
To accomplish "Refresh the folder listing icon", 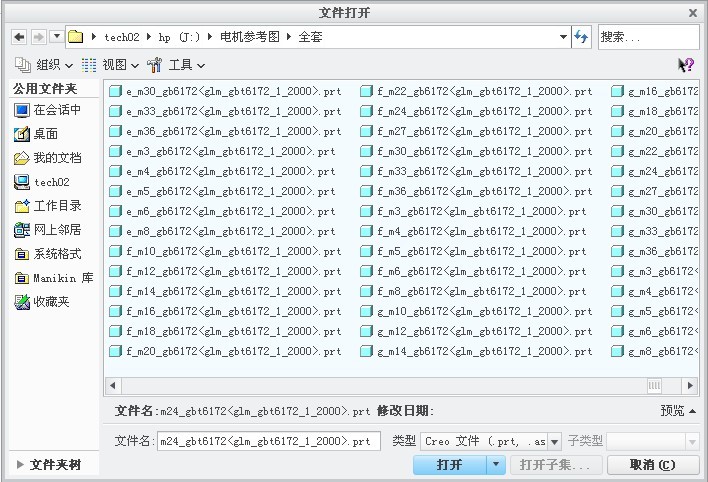I will click(581, 37).
